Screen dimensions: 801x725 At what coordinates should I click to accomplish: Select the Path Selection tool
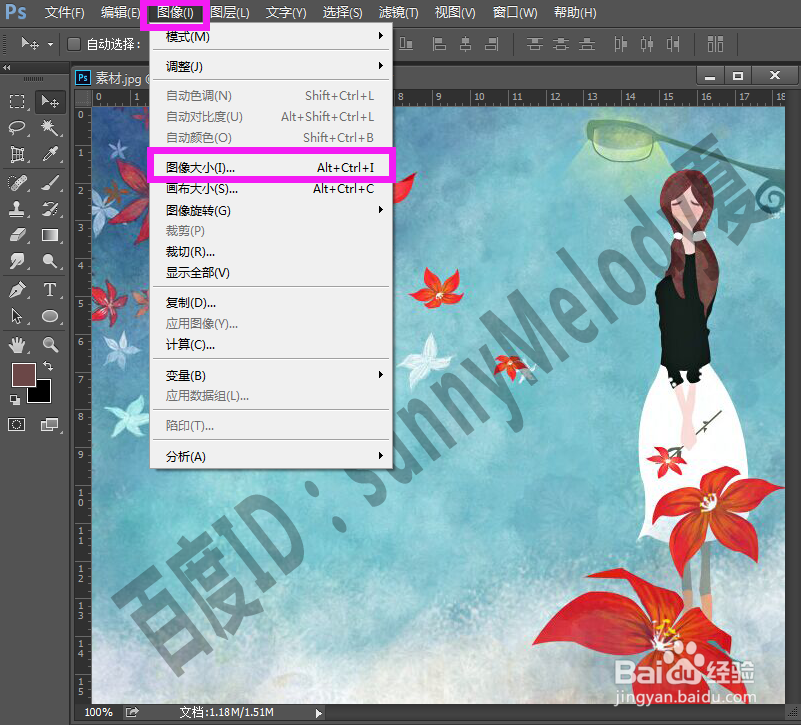tap(17, 316)
